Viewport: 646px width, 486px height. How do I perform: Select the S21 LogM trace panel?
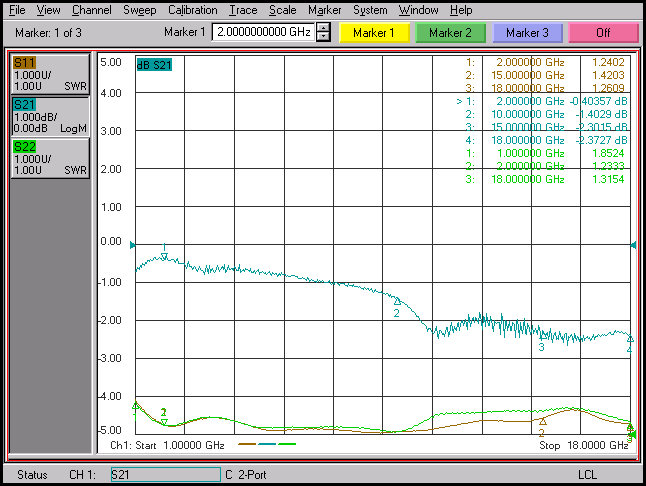49,116
